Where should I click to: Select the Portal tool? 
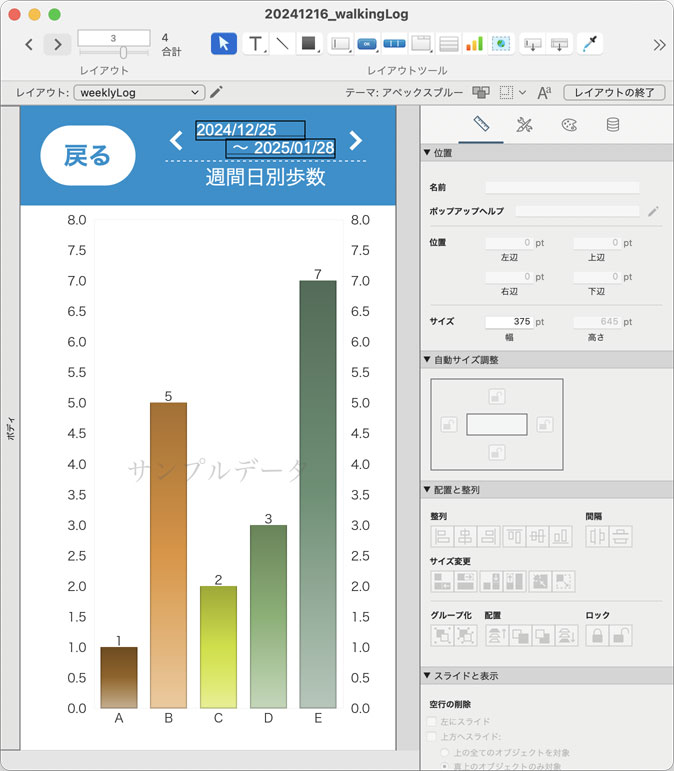(448, 44)
